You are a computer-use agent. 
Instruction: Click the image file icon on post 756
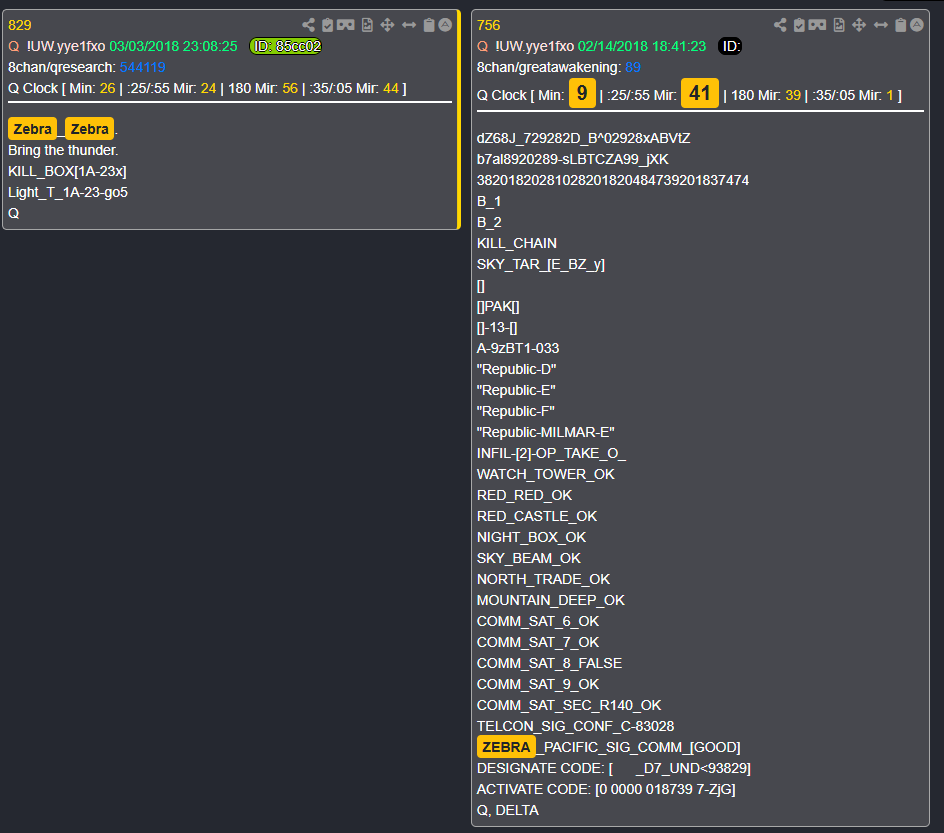(839, 25)
